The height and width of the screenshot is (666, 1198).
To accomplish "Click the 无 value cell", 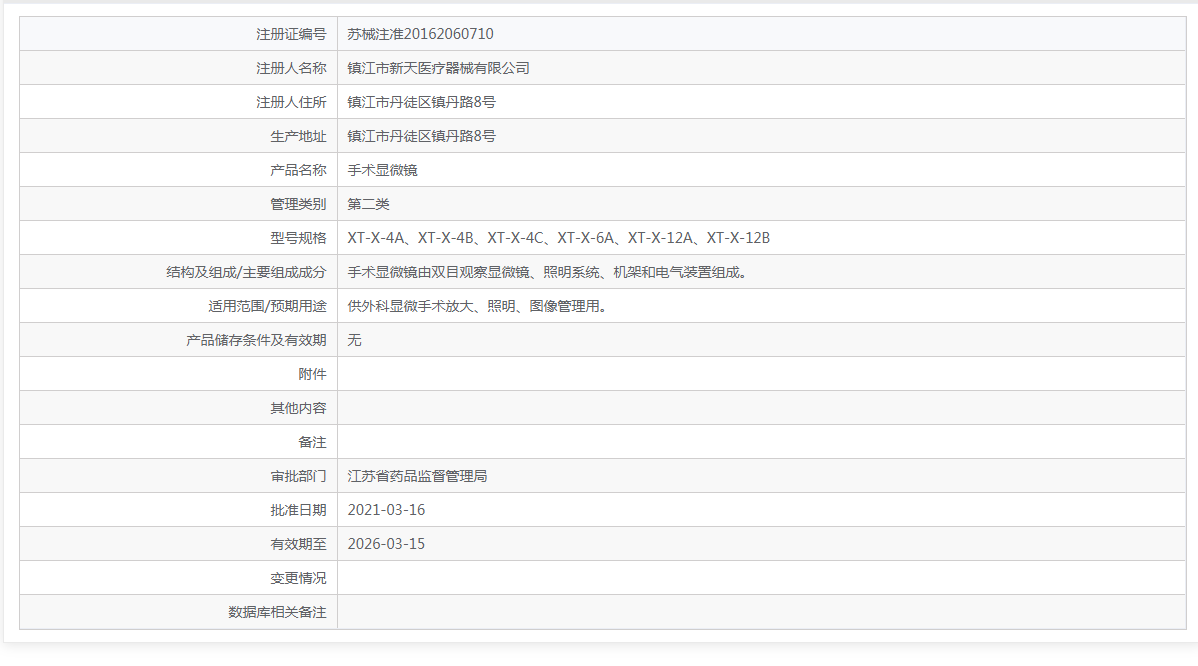I will coord(762,340).
